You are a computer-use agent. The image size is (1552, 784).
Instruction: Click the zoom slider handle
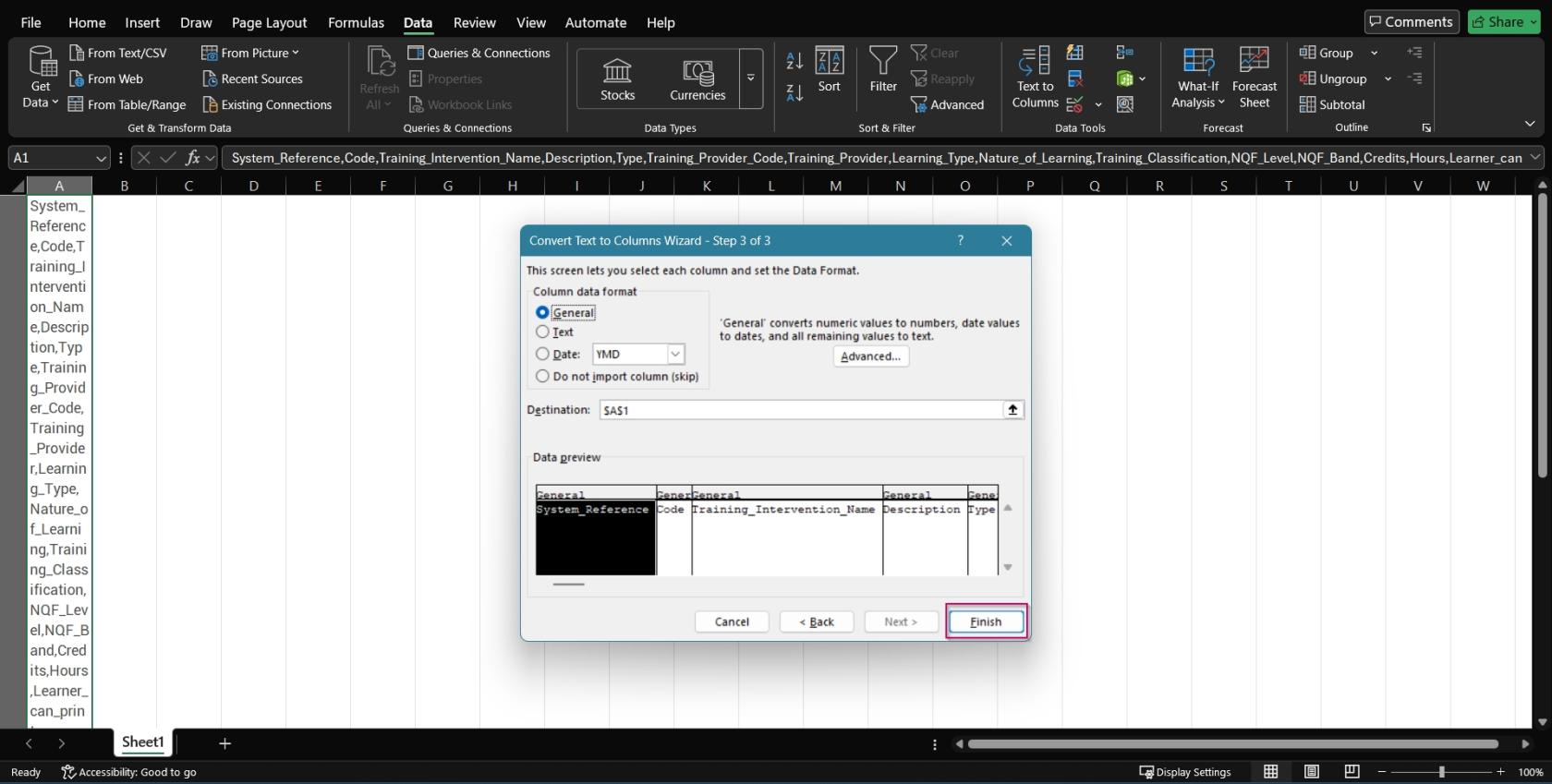1441,772
